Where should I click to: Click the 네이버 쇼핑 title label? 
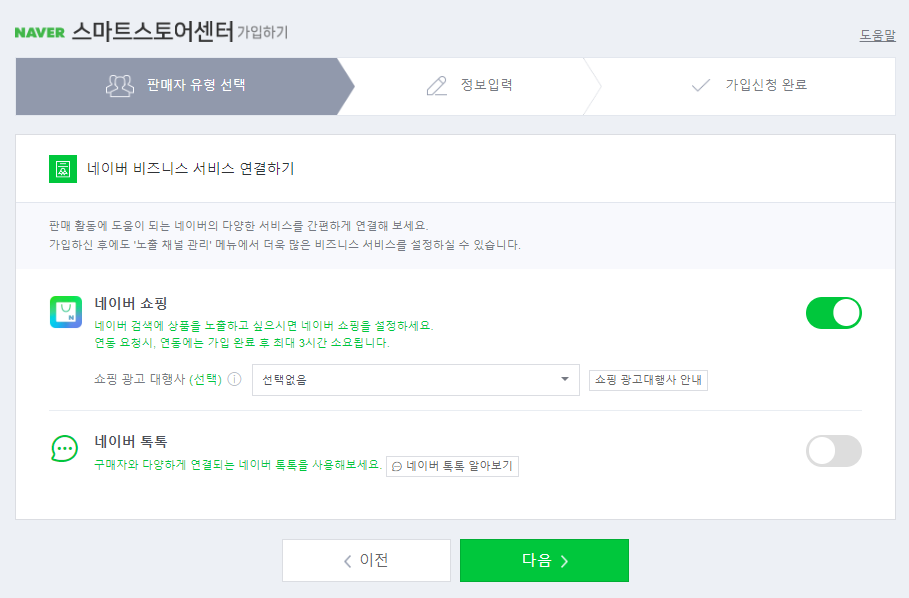click(131, 303)
